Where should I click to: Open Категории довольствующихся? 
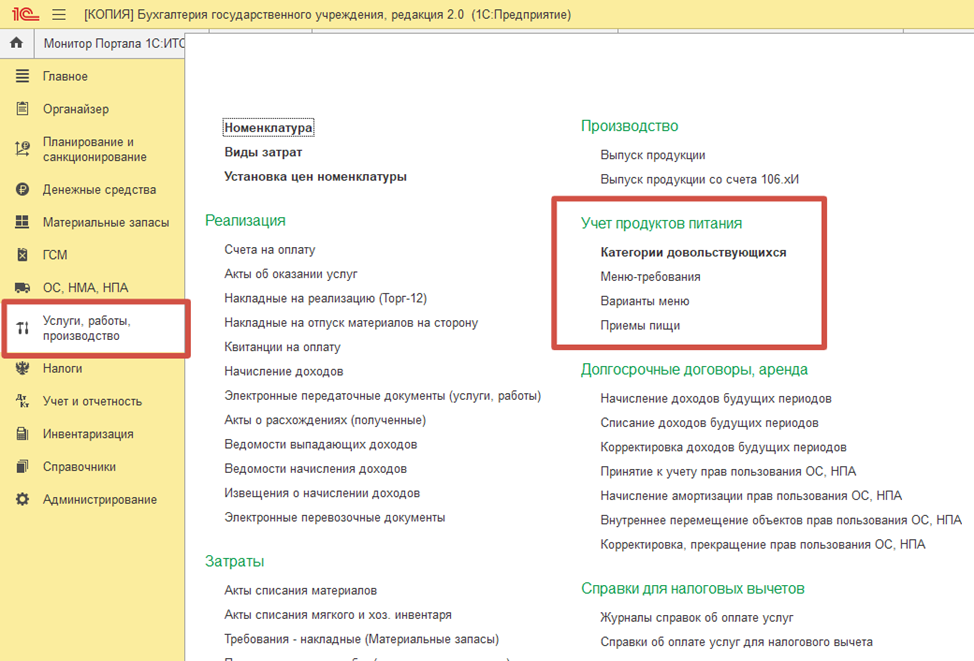click(693, 252)
